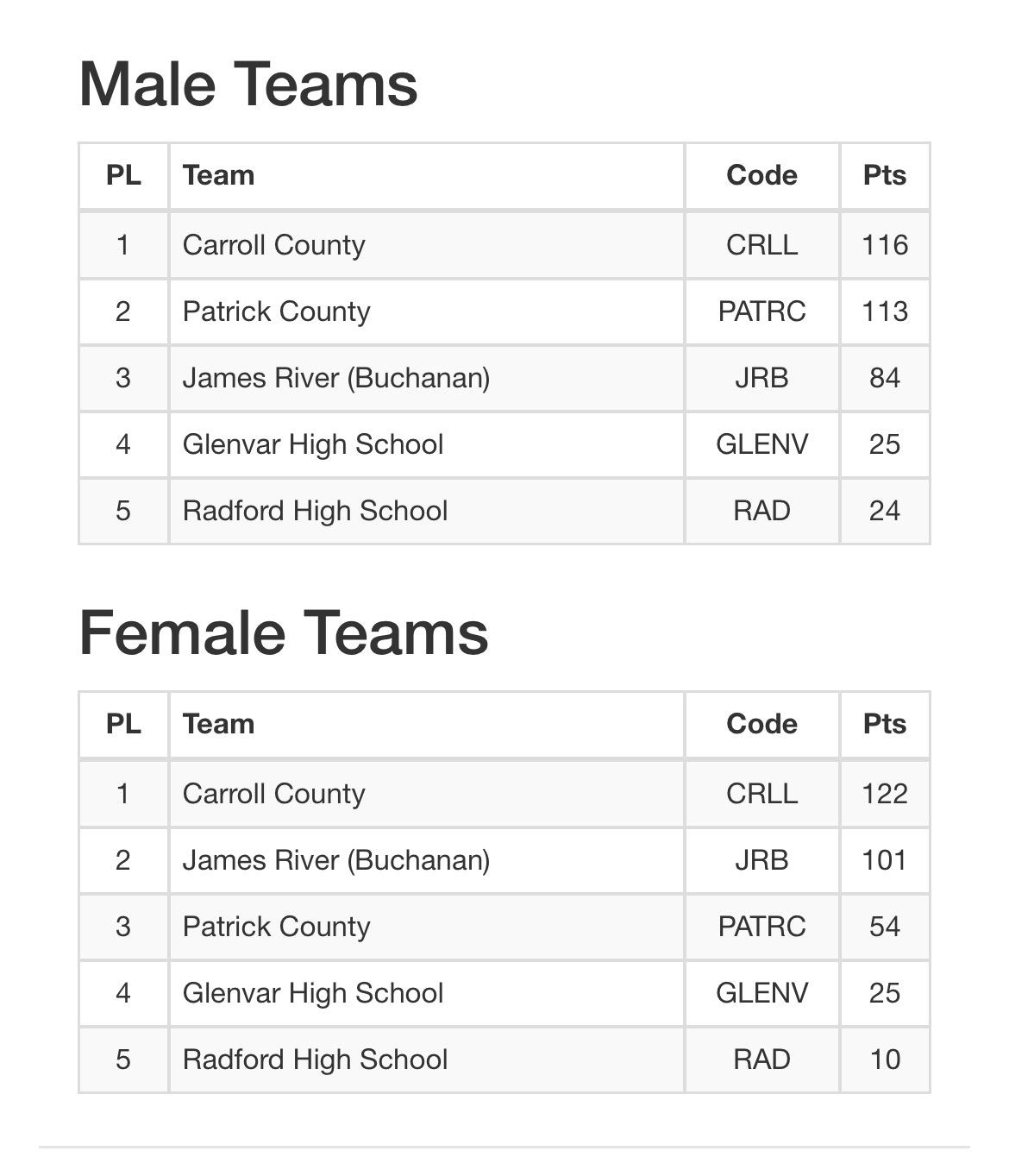The image size is (1009, 1176).
Task: Click the GLENV code in Female Teams table
Action: tap(761, 993)
